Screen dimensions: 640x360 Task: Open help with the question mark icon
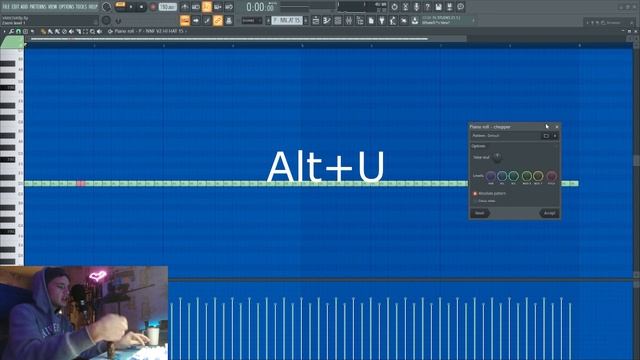pos(427,7)
